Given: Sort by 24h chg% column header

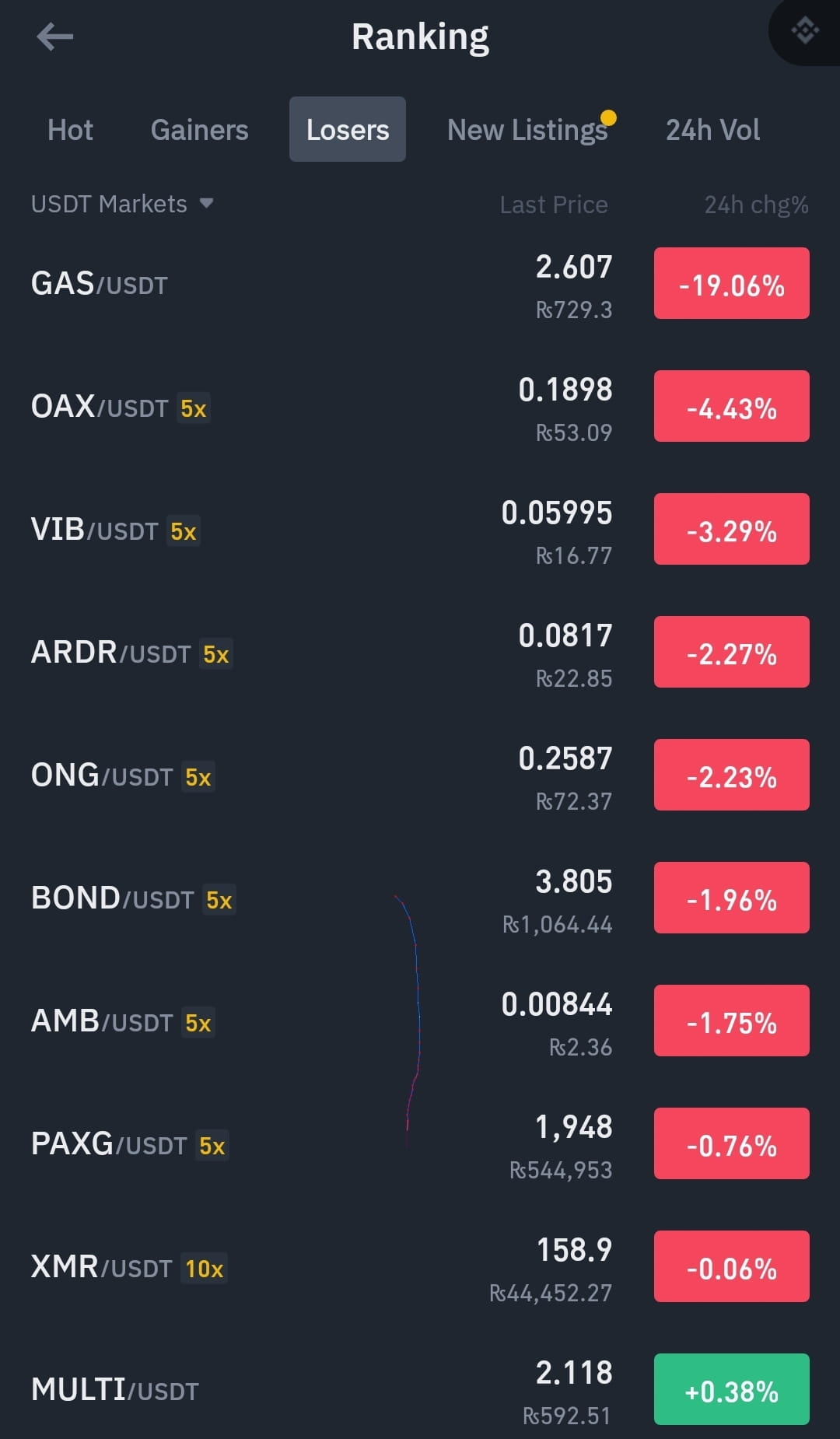Looking at the screenshot, I should [x=756, y=205].
